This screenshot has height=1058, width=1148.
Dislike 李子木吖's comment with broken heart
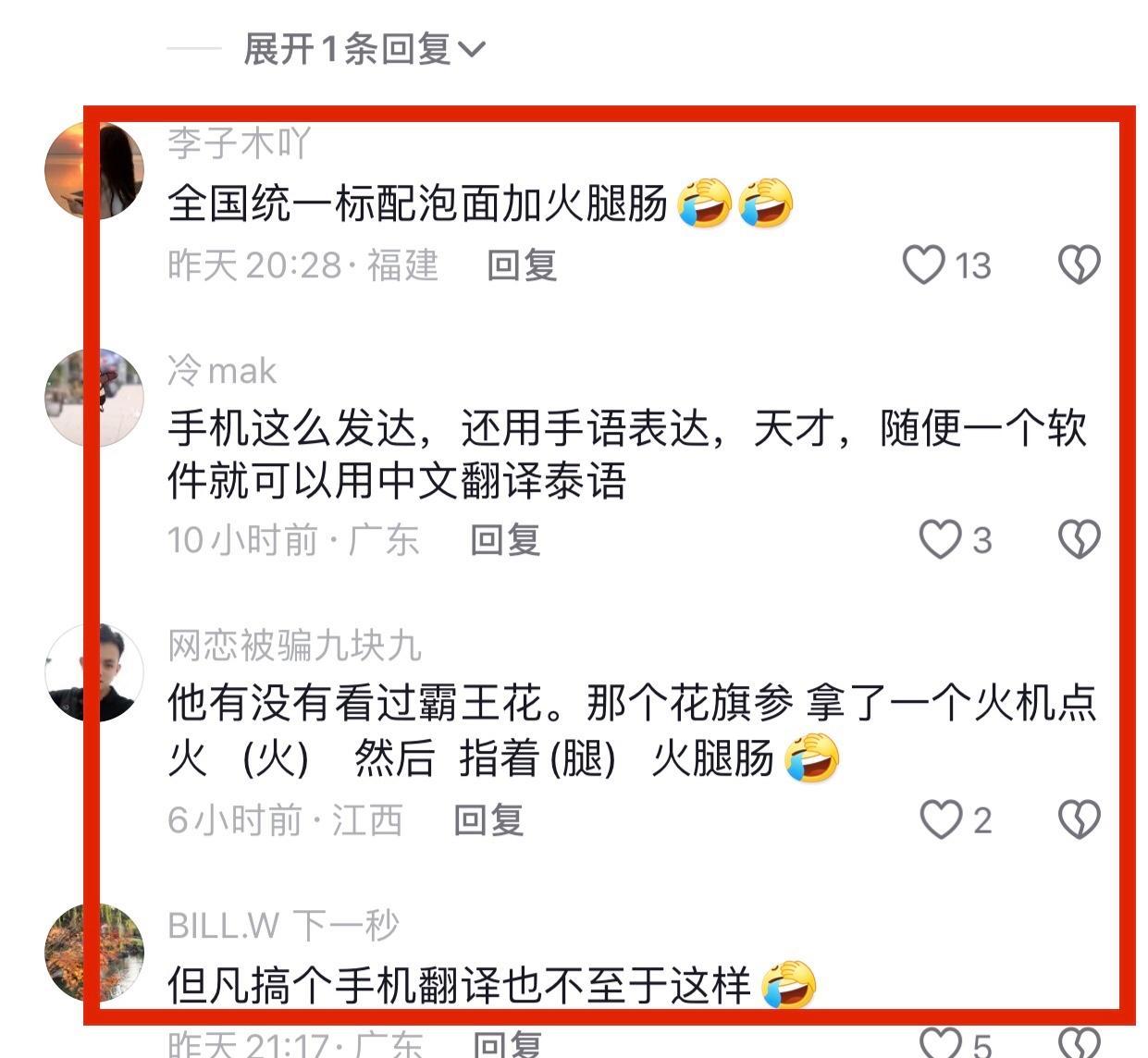tap(1079, 265)
